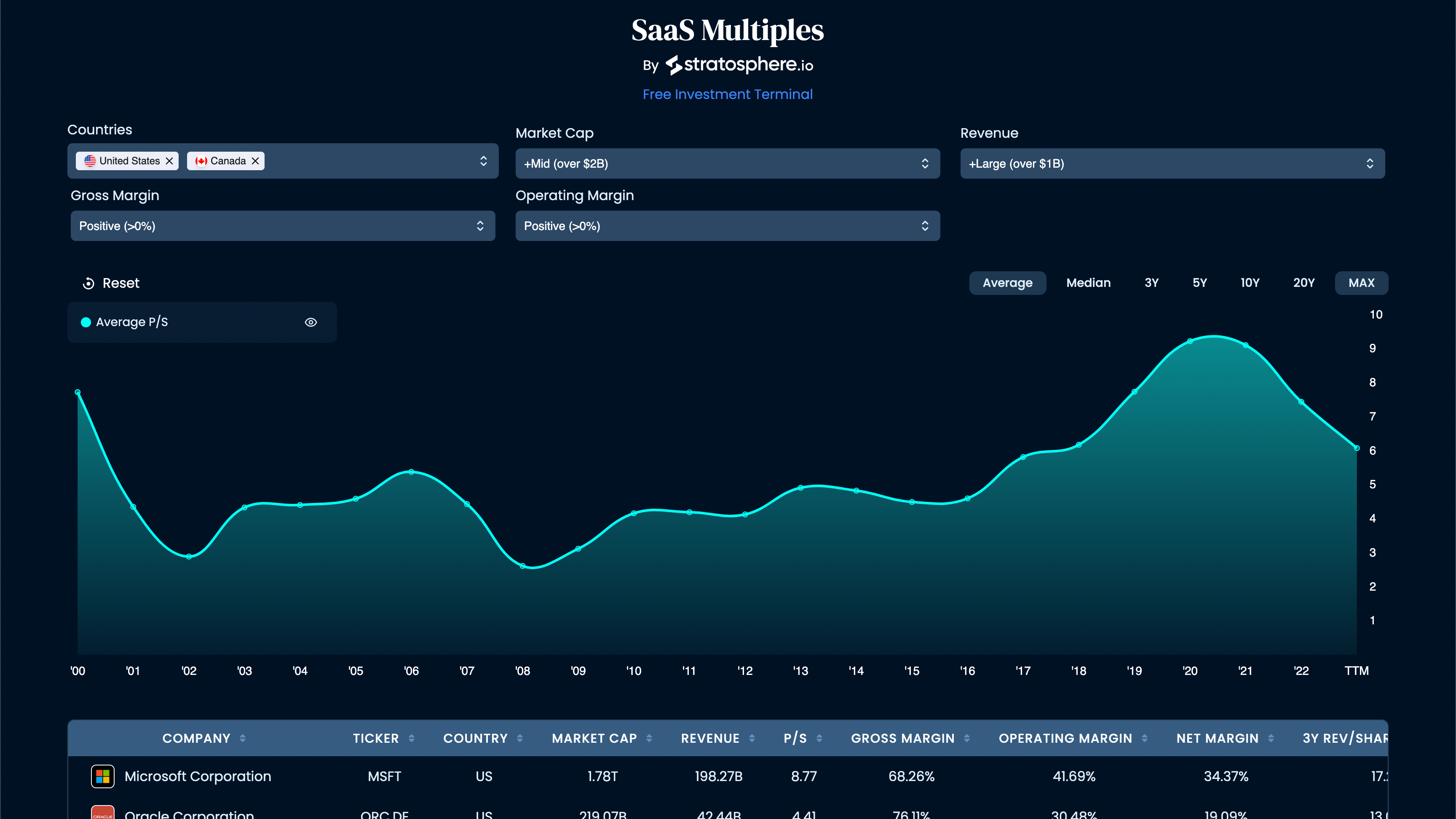Click the cyan color dot next to Average P/S
Viewport: 1456px width, 819px height.
click(86, 322)
